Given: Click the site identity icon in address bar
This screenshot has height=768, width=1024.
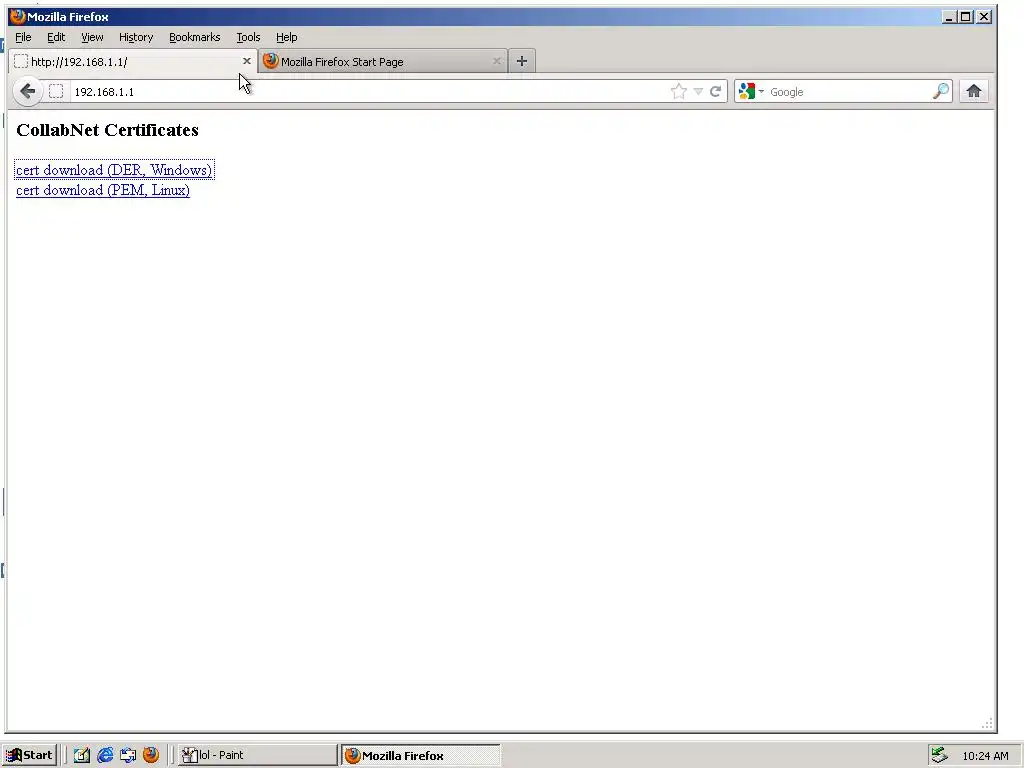Looking at the screenshot, I should tap(56, 91).
